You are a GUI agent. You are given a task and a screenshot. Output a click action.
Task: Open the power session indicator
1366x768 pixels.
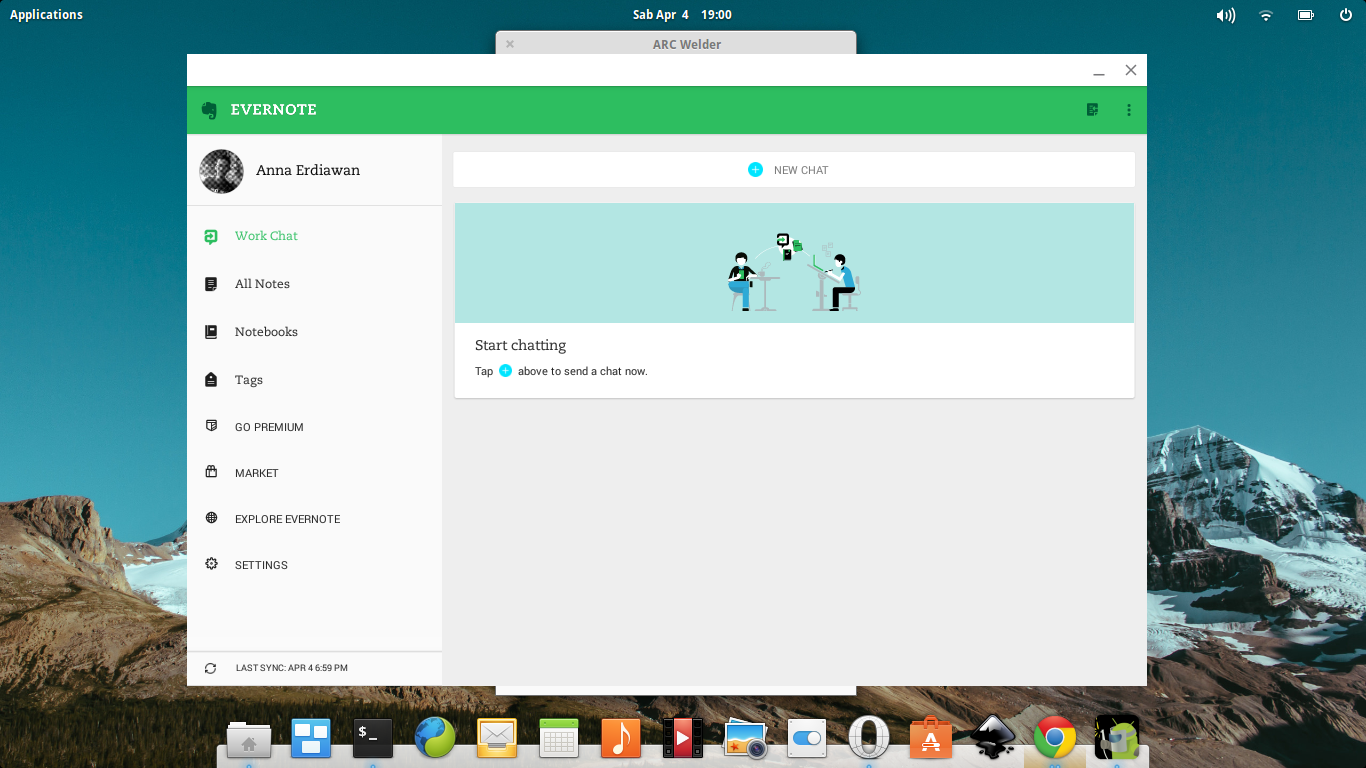point(1346,15)
